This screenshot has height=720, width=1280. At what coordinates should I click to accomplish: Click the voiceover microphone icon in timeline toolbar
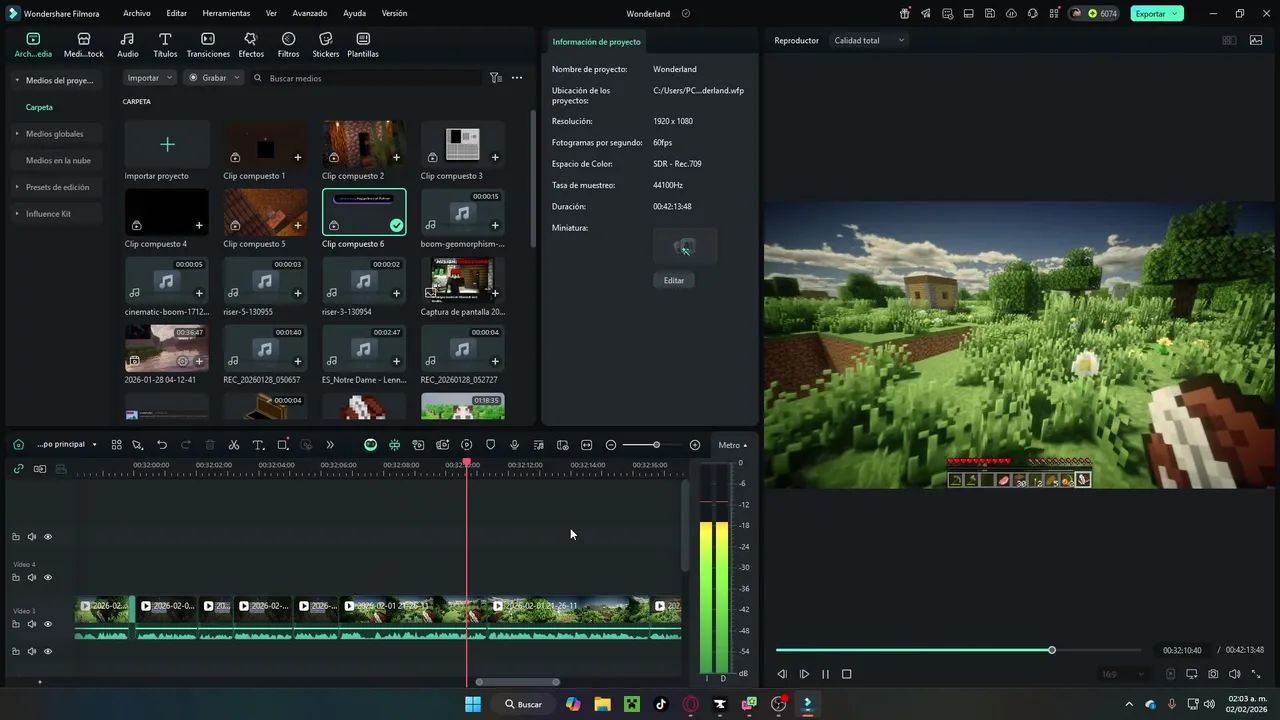click(x=514, y=445)
